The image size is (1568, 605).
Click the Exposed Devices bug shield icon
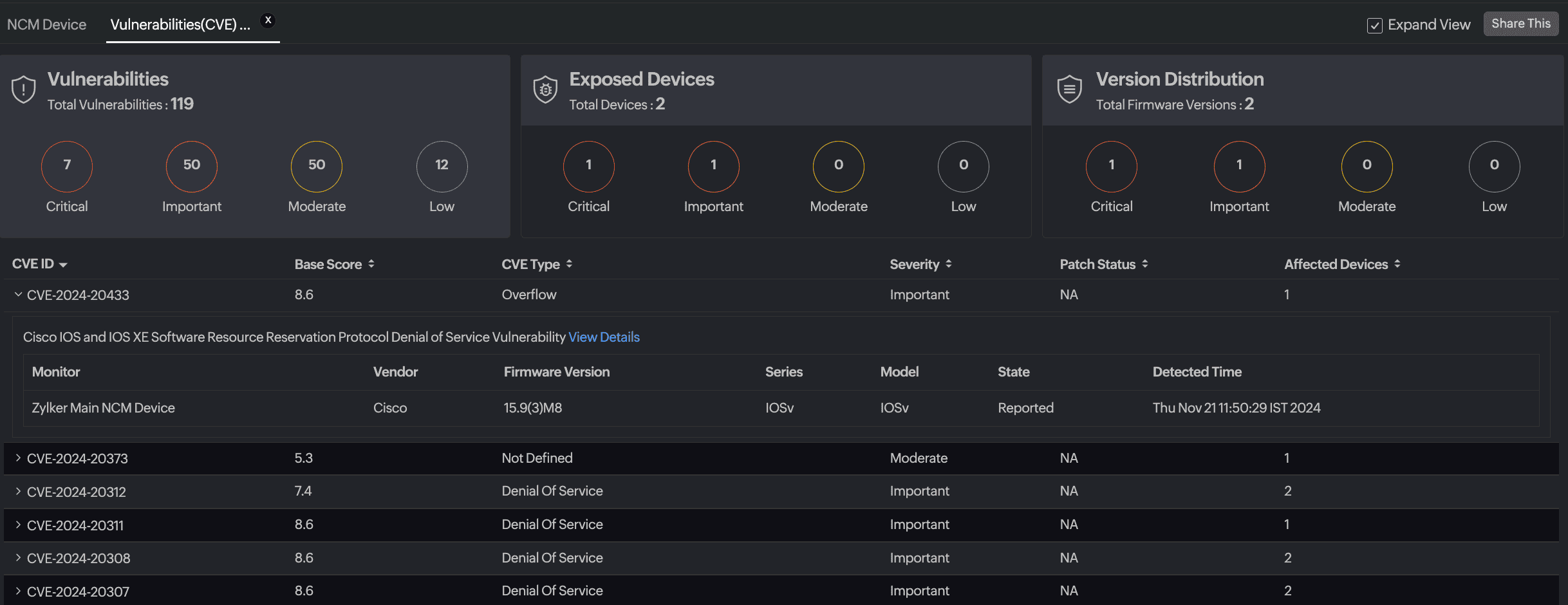tap(545, 89)
